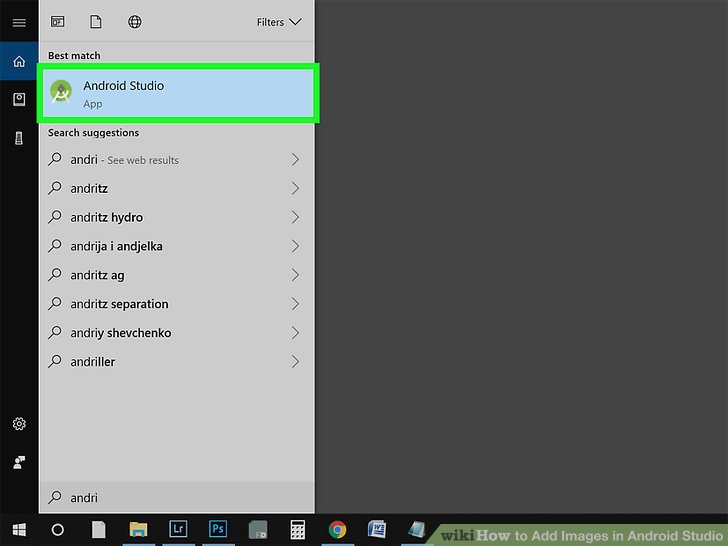Expand the arrow beside 'andritz'
Viewport: 728px width, 546px height.
[295, 188]
